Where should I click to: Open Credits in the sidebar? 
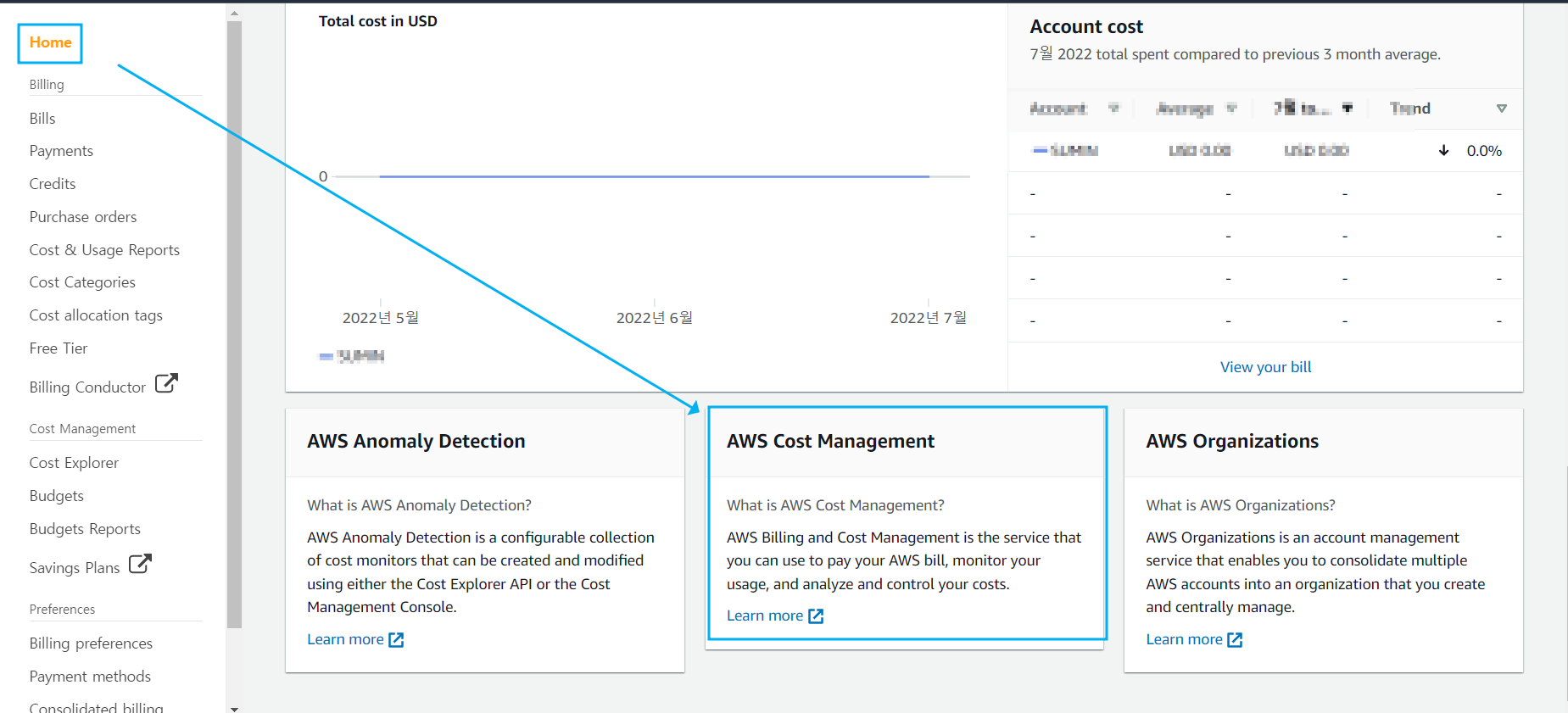[53, 184]
